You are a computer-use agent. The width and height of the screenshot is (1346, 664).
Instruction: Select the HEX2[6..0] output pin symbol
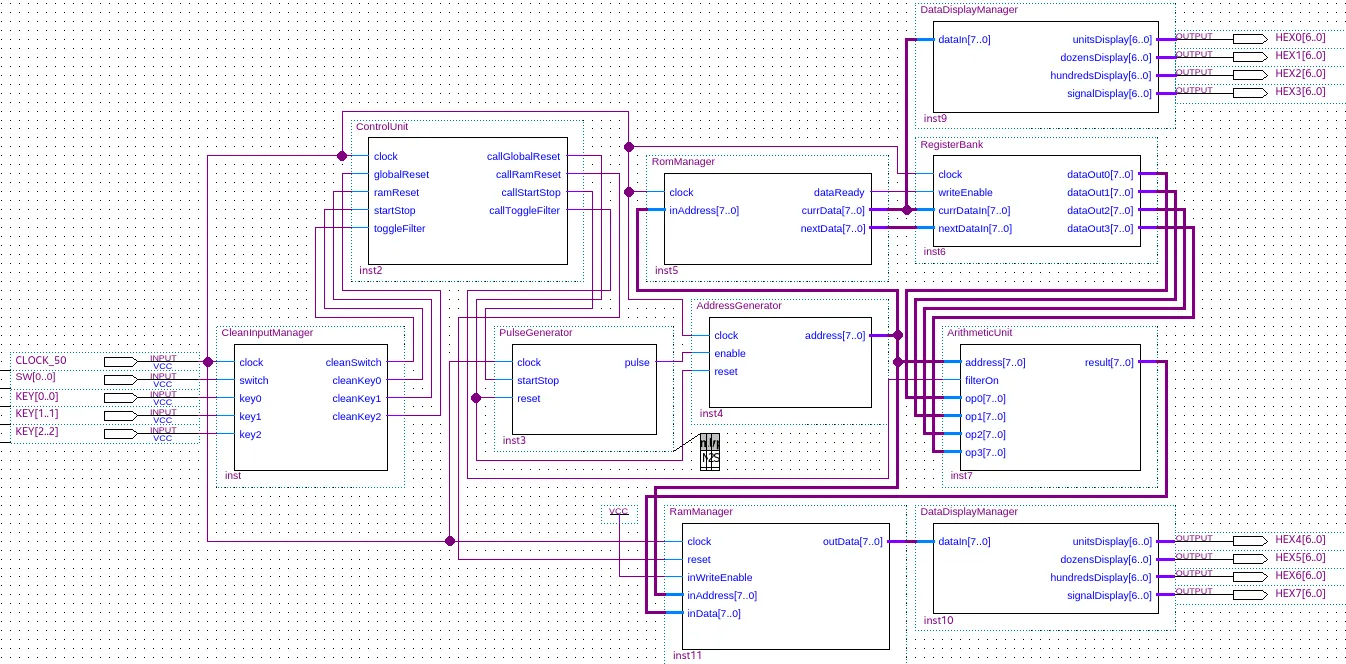[x=1250, y=74]
